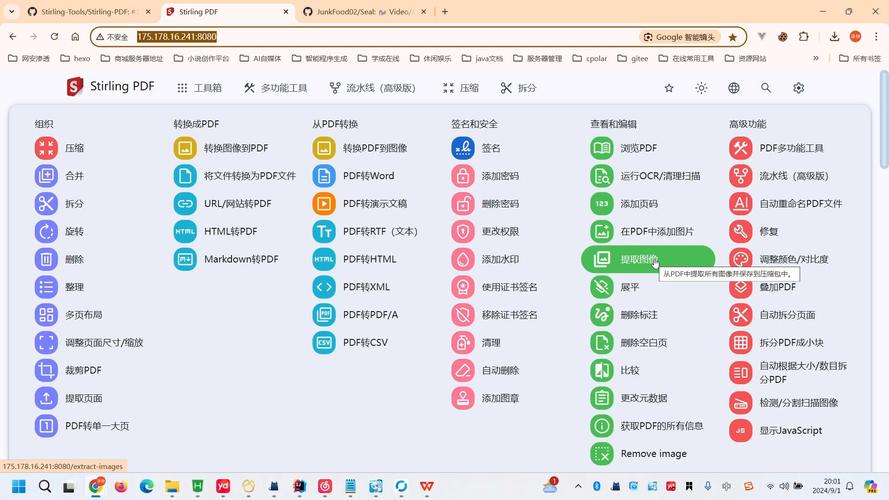The height and width of the screenshot is (500, 889).
Task: Click 拆分 in the top navbar
Action: pos(519,88)
